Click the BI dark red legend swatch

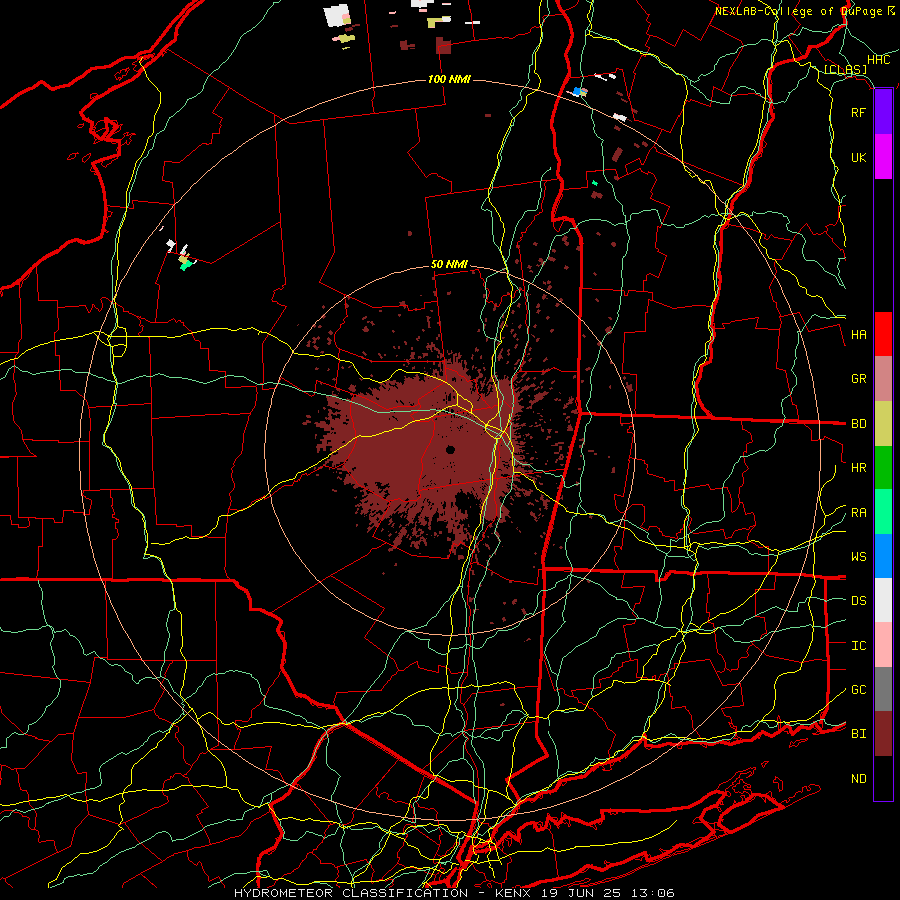(883, 734)
